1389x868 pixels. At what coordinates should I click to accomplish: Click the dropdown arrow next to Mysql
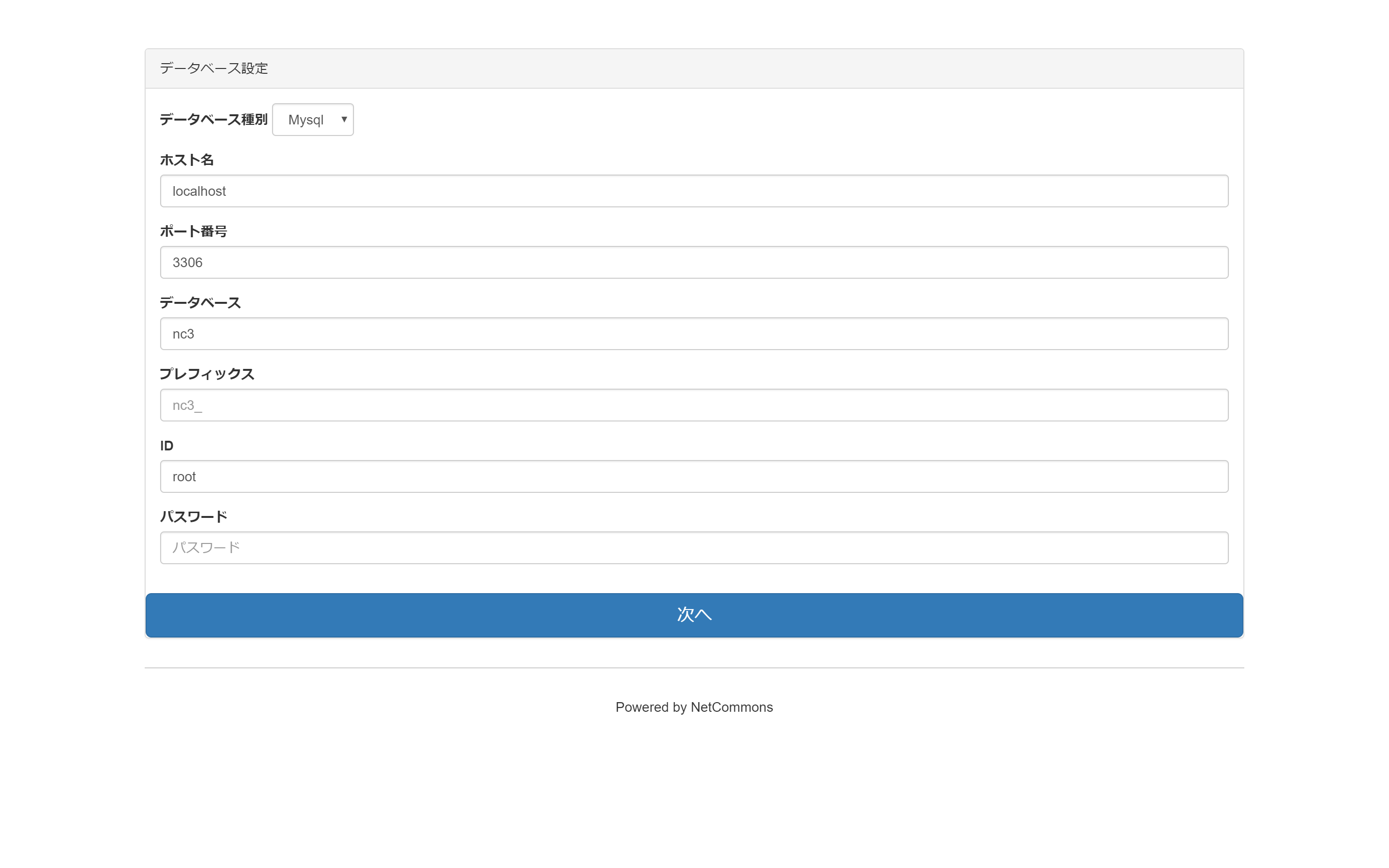pyautogui.click(x=343, y=120)
